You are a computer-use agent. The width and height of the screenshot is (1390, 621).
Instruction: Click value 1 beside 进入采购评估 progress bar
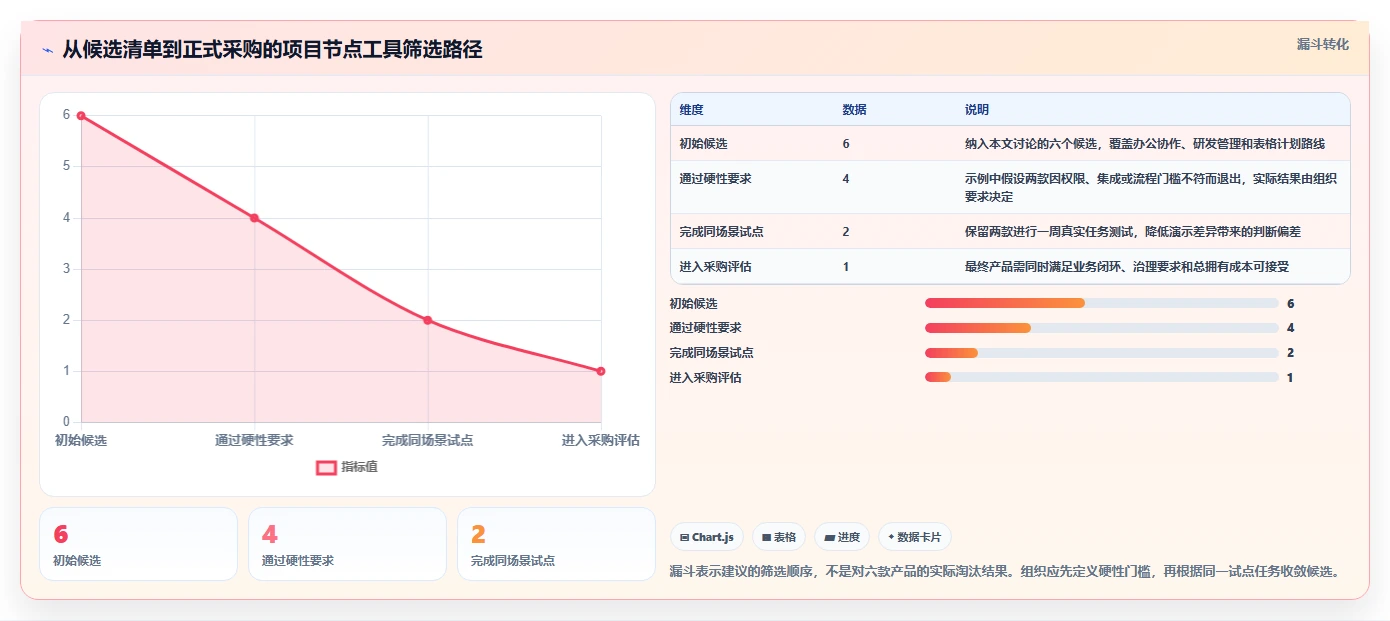point(1291,377)
